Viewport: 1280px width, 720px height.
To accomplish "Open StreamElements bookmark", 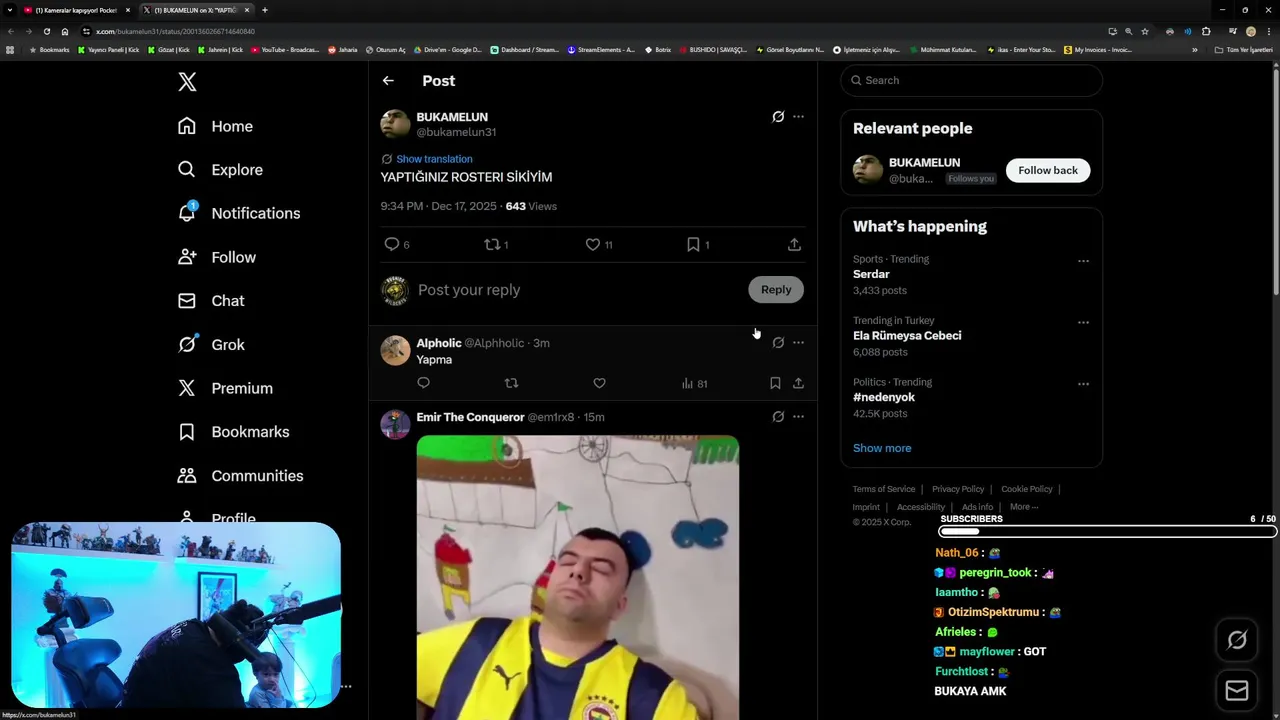I will [601, 50].
